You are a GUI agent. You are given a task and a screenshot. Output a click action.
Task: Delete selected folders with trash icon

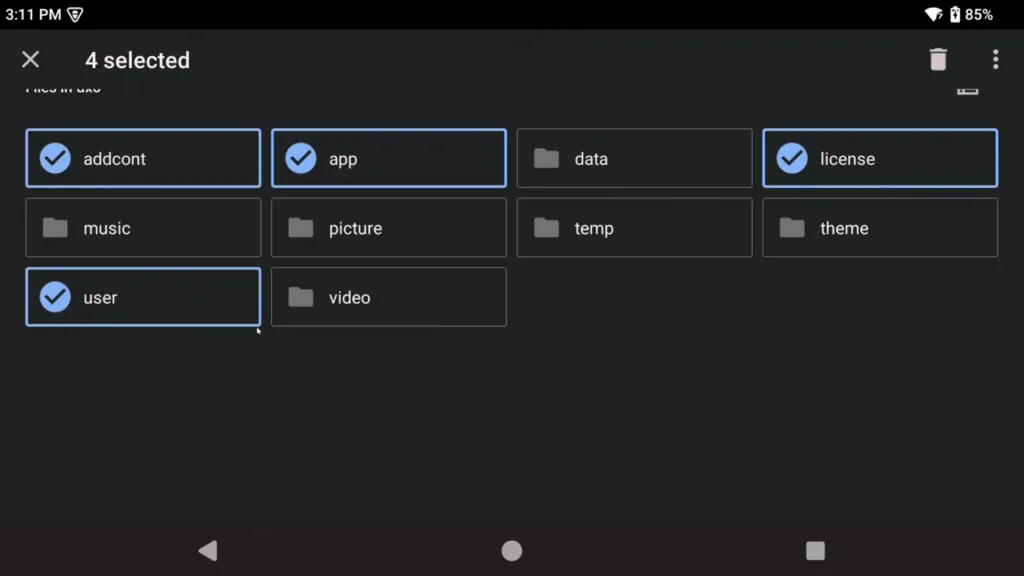pos(937,60)
